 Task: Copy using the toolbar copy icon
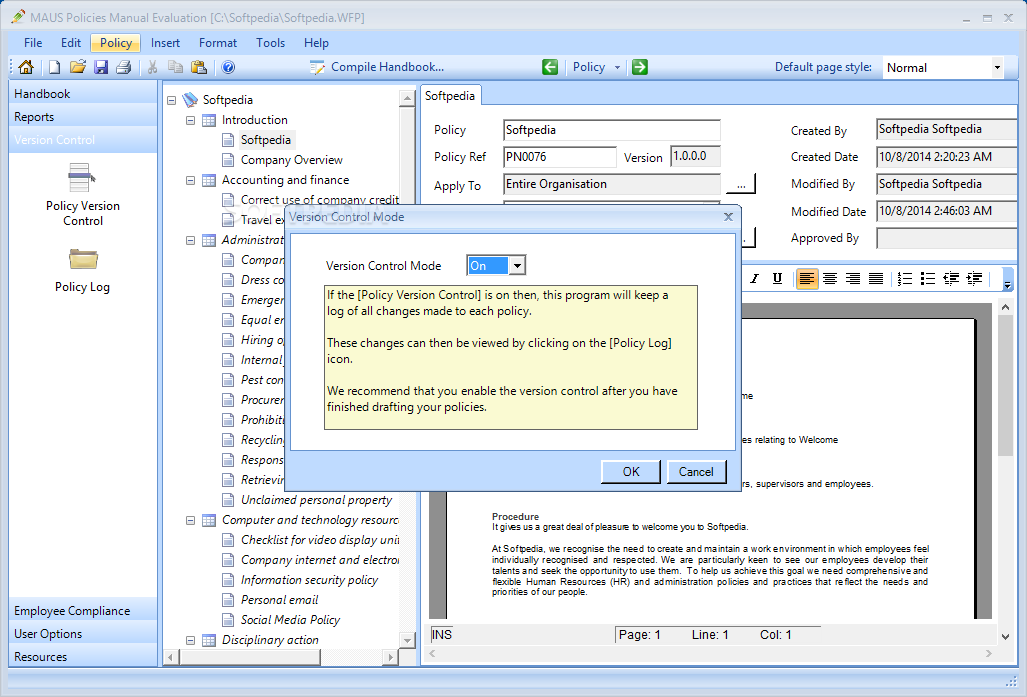pos(175,67)
